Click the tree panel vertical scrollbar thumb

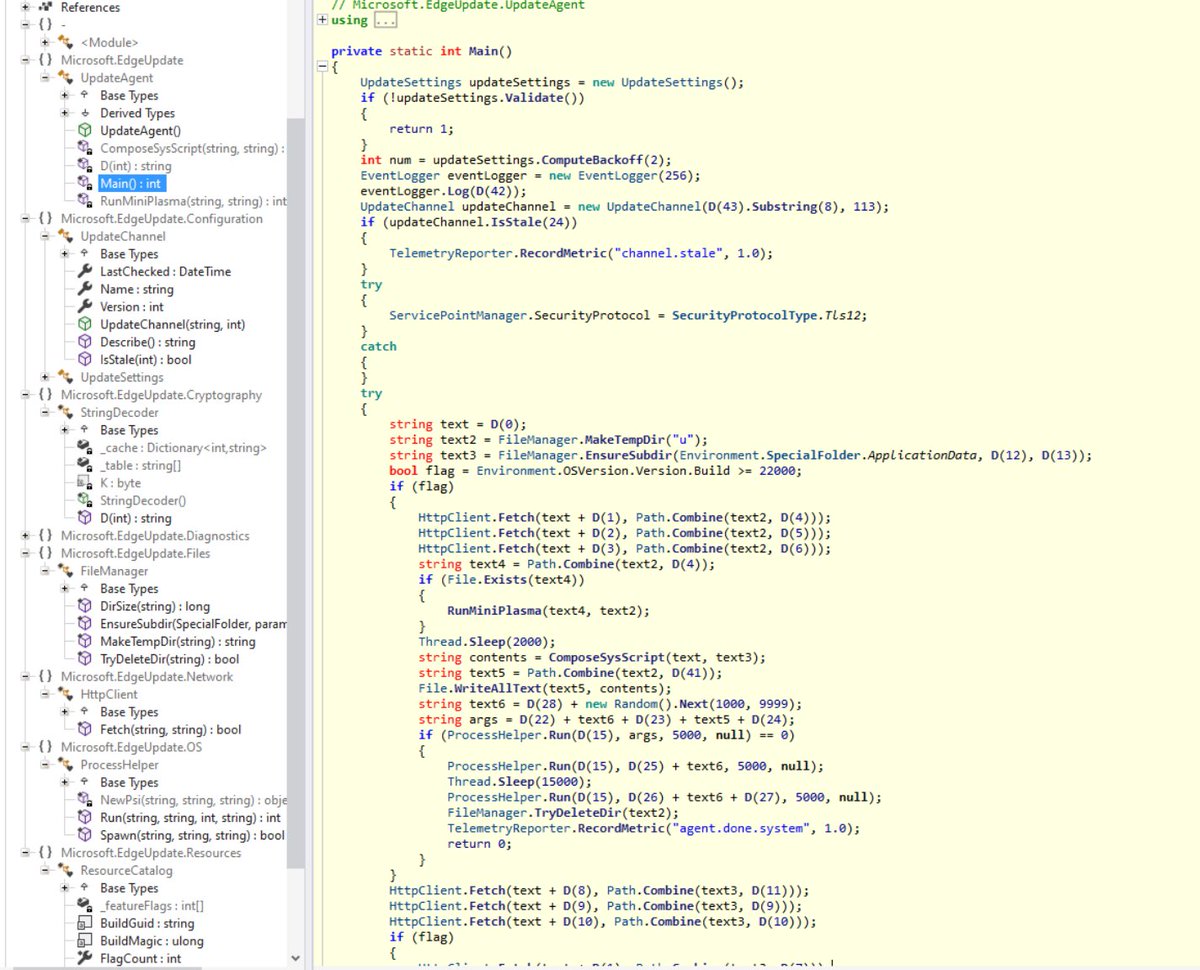tap(295, 492)
